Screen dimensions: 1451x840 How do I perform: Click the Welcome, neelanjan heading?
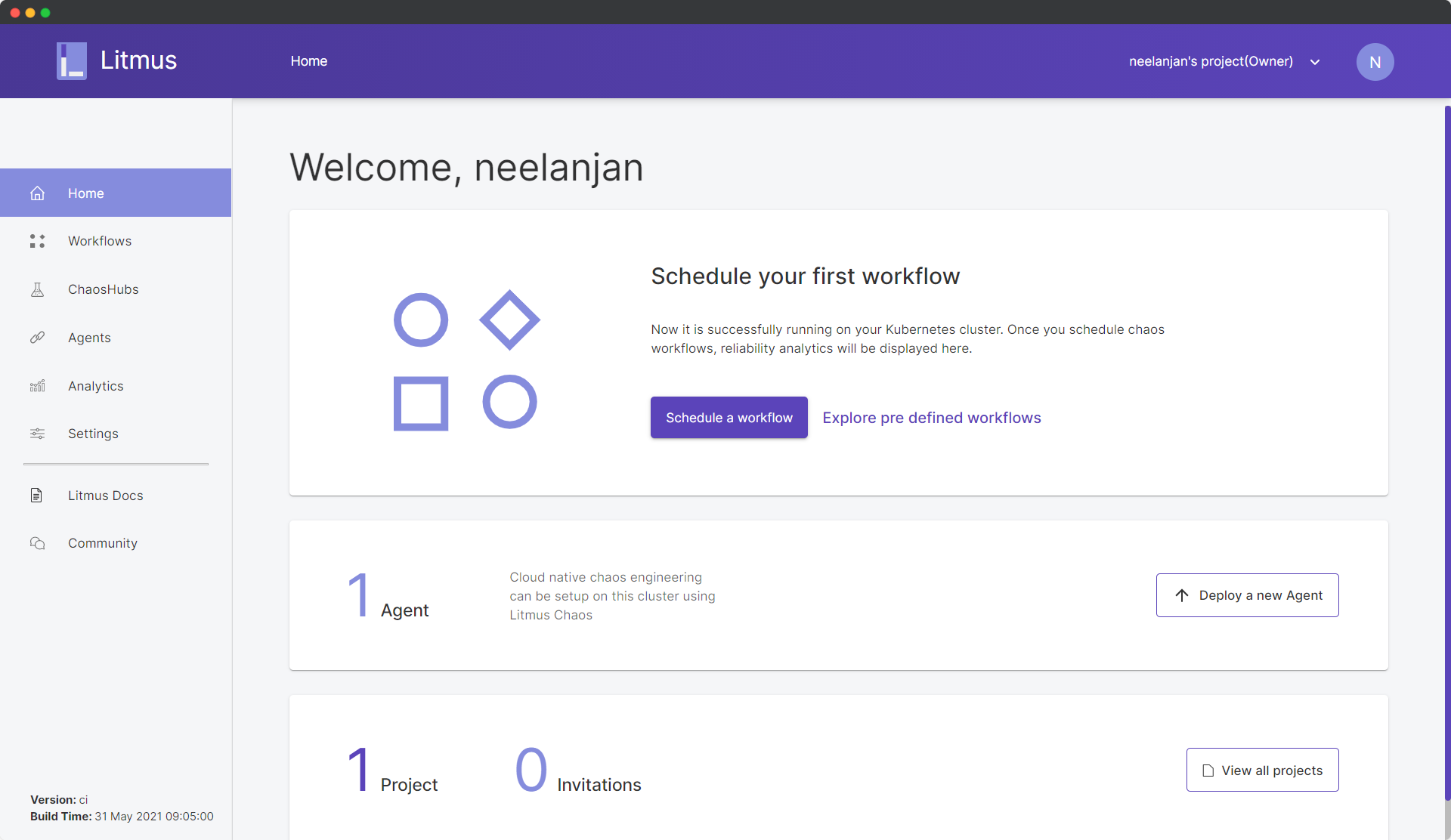466,167
